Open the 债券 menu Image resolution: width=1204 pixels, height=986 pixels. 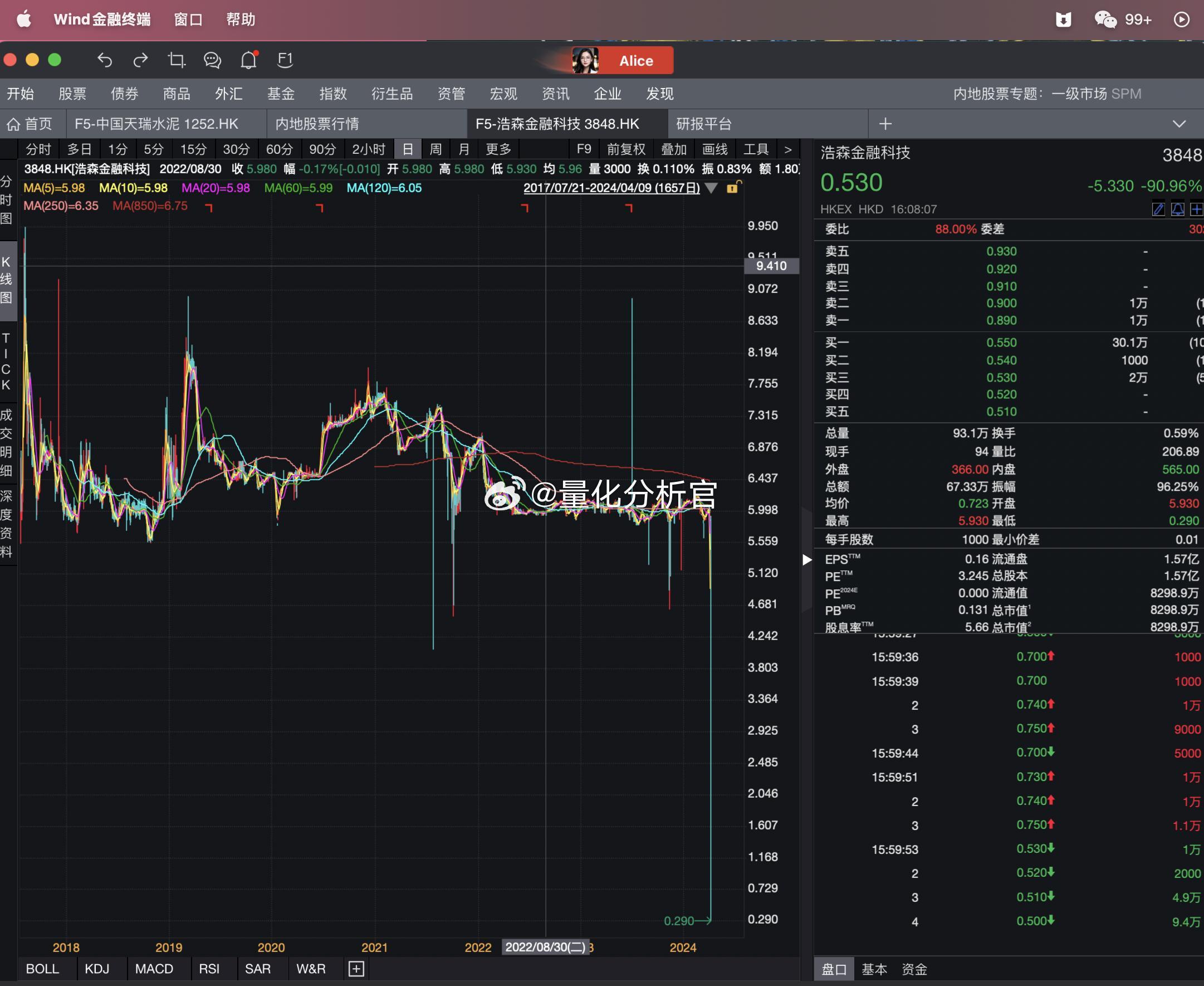[x=124, y=94]
